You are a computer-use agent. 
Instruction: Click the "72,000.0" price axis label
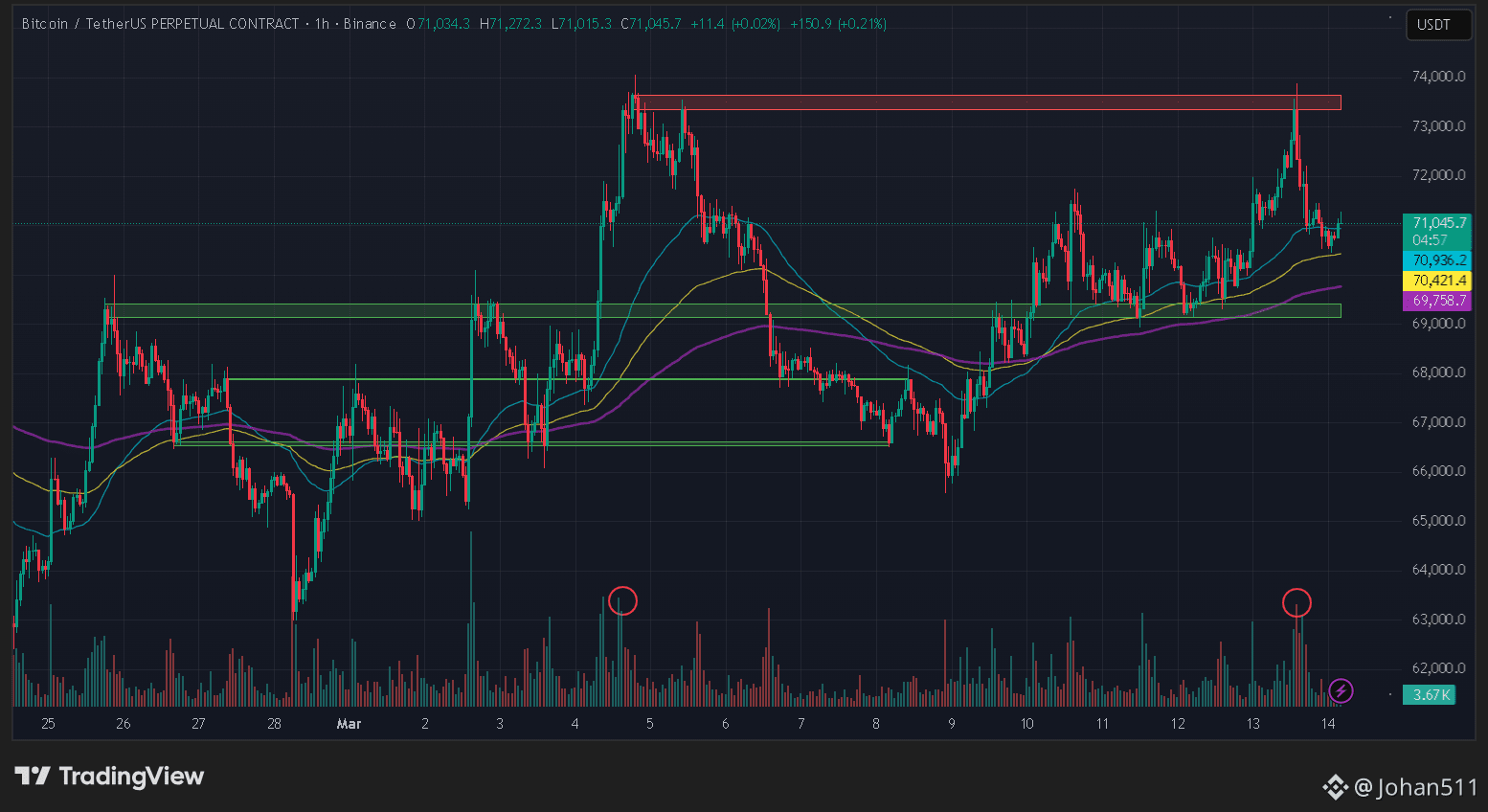[1438, 175]
